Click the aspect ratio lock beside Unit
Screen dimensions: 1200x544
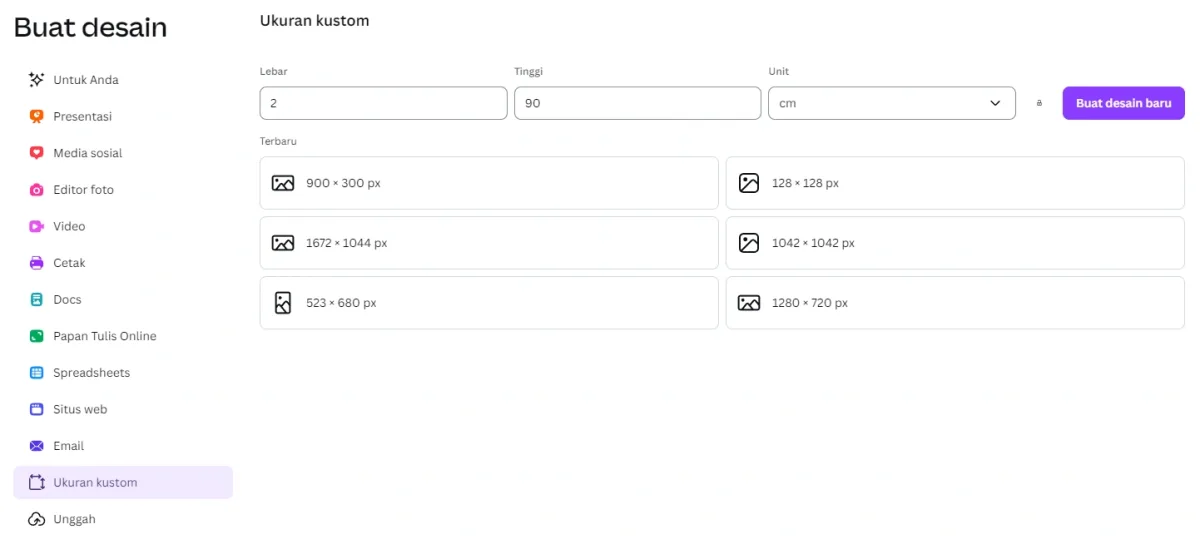[1039, 103]
